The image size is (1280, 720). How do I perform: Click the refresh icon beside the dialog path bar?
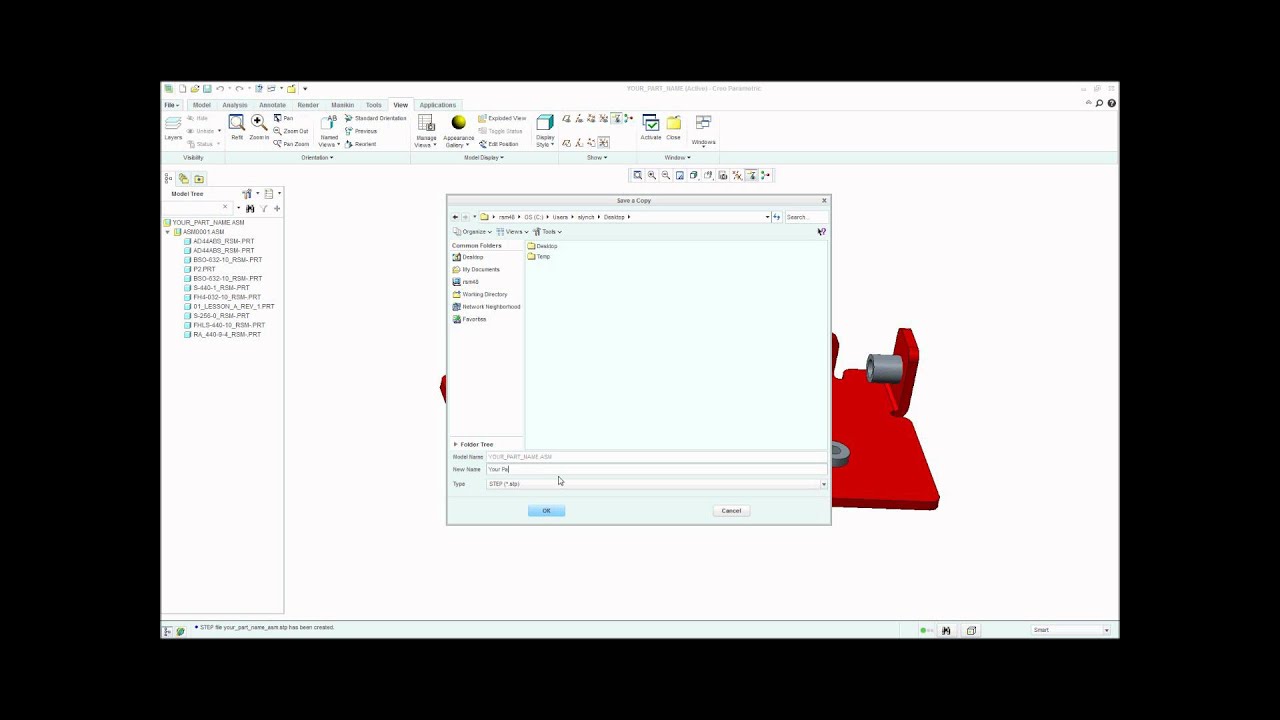(776, 217)
